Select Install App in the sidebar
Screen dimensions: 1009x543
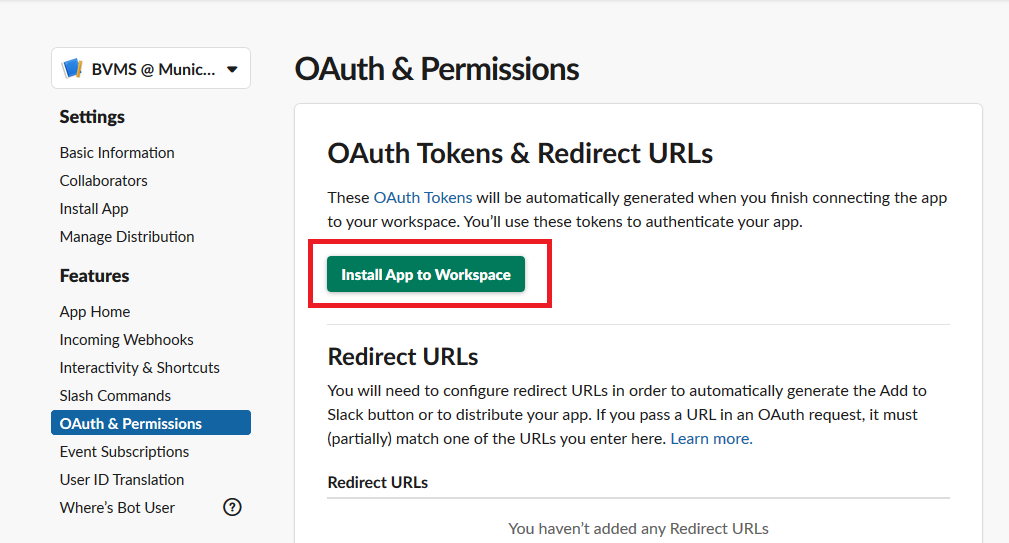click(x=94, y=209)
